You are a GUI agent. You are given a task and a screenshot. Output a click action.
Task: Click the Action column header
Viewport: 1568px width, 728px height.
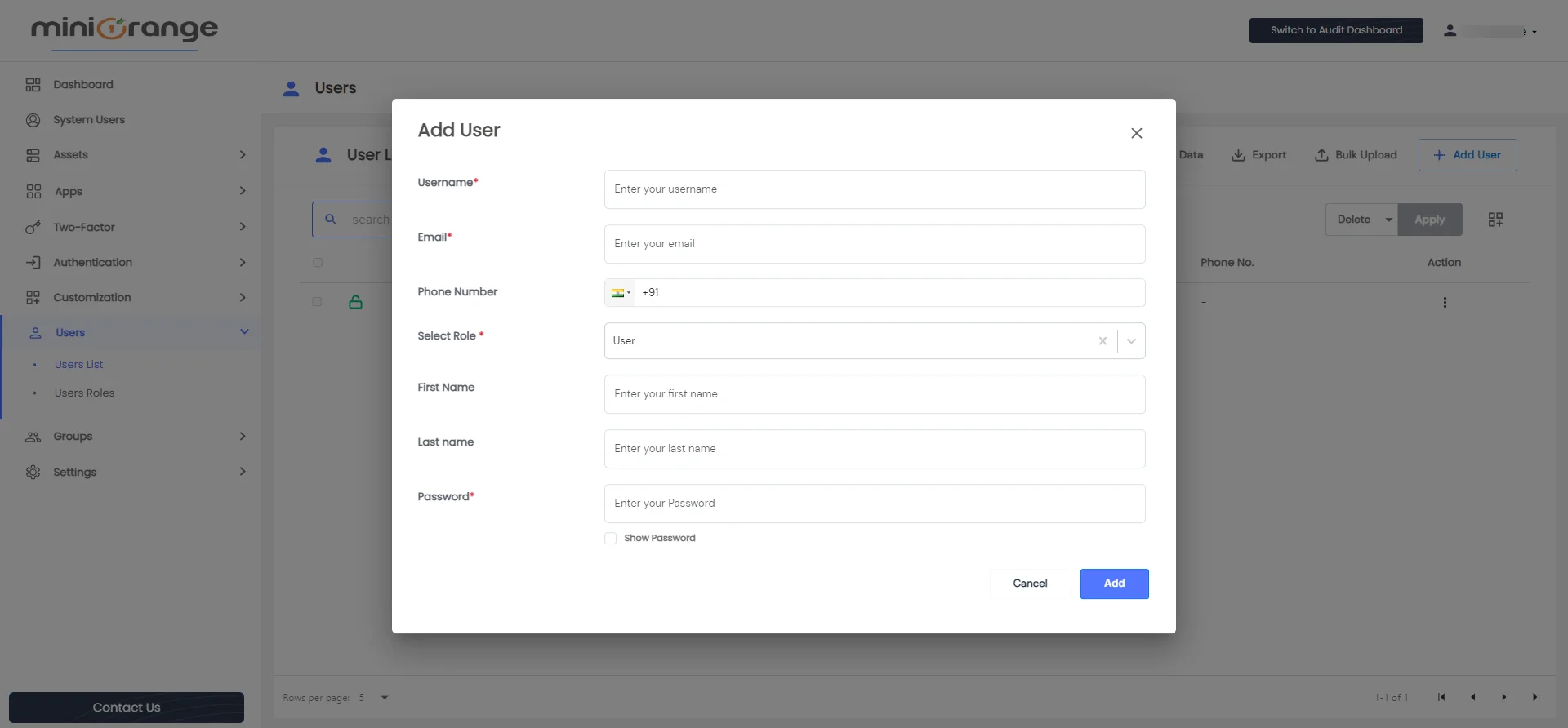click(1444, 263)
